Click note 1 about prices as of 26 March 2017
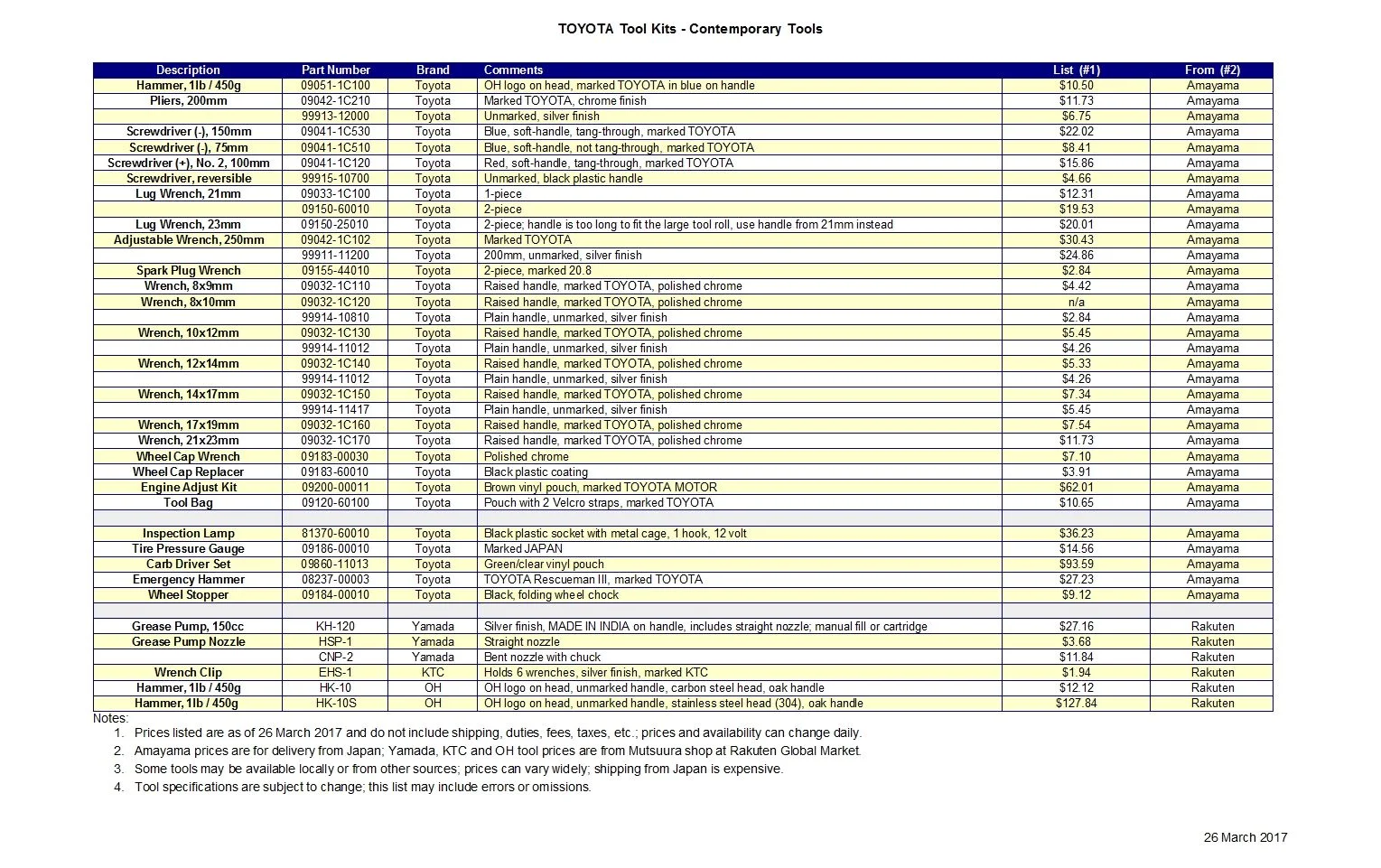Screen dimensions: 1381x868 (498, 733)
